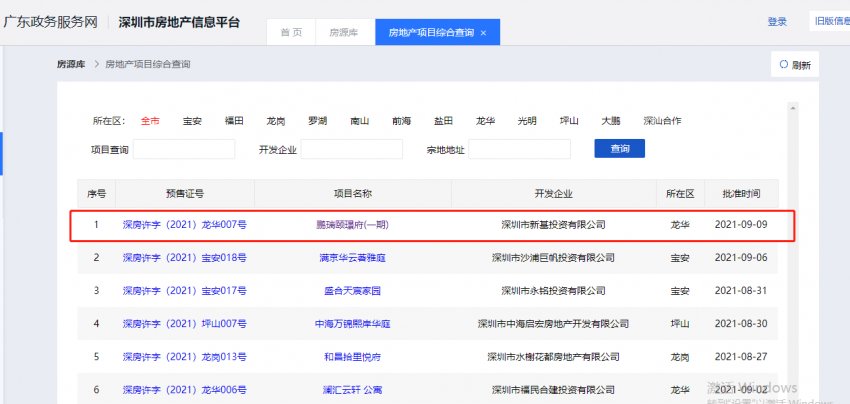Switch to the 首页 tab

(x=291, y=33)
